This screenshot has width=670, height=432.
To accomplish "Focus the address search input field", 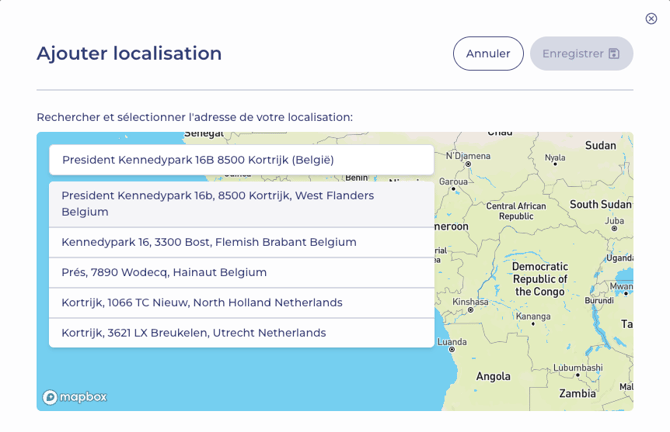I will click(x=241, y=160).
